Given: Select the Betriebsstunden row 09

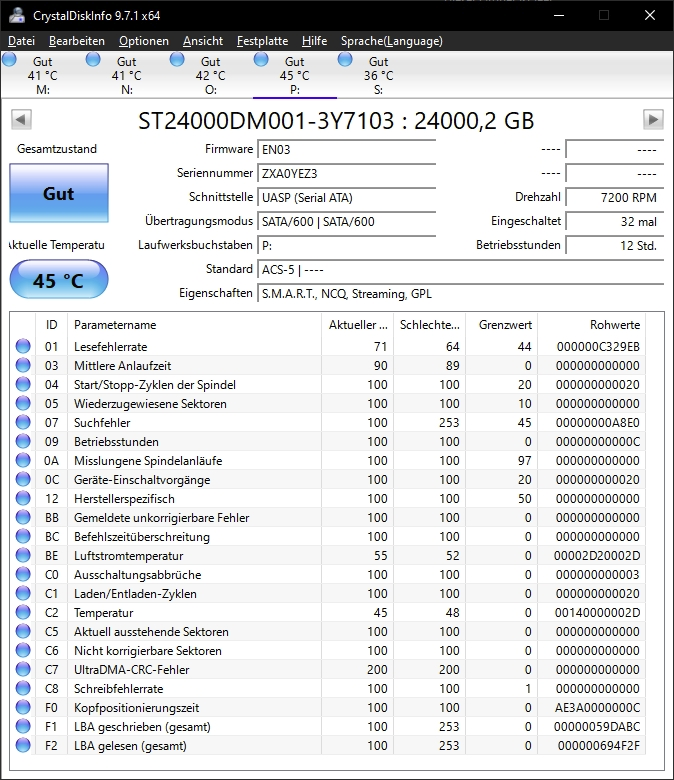Looking at the screenshot, I should 328,441.
